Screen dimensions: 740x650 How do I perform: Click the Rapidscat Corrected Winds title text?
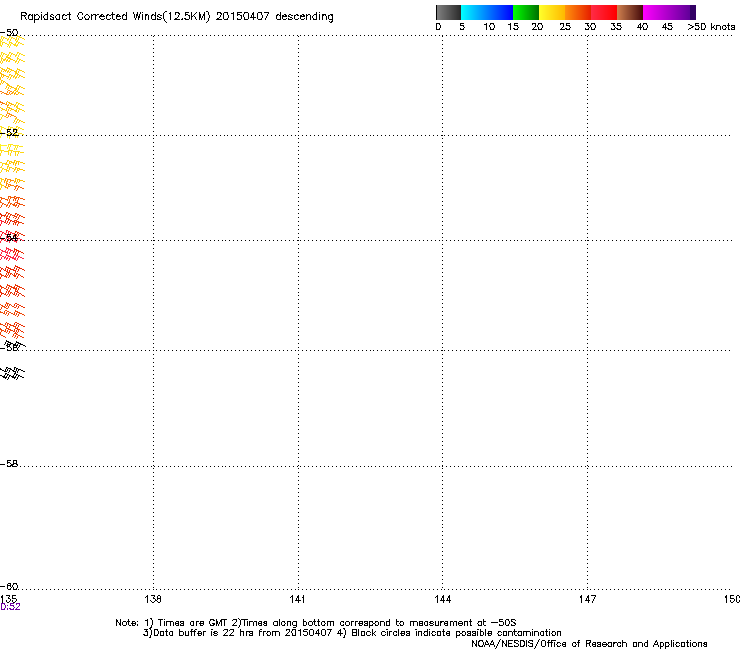pos(177,17)
